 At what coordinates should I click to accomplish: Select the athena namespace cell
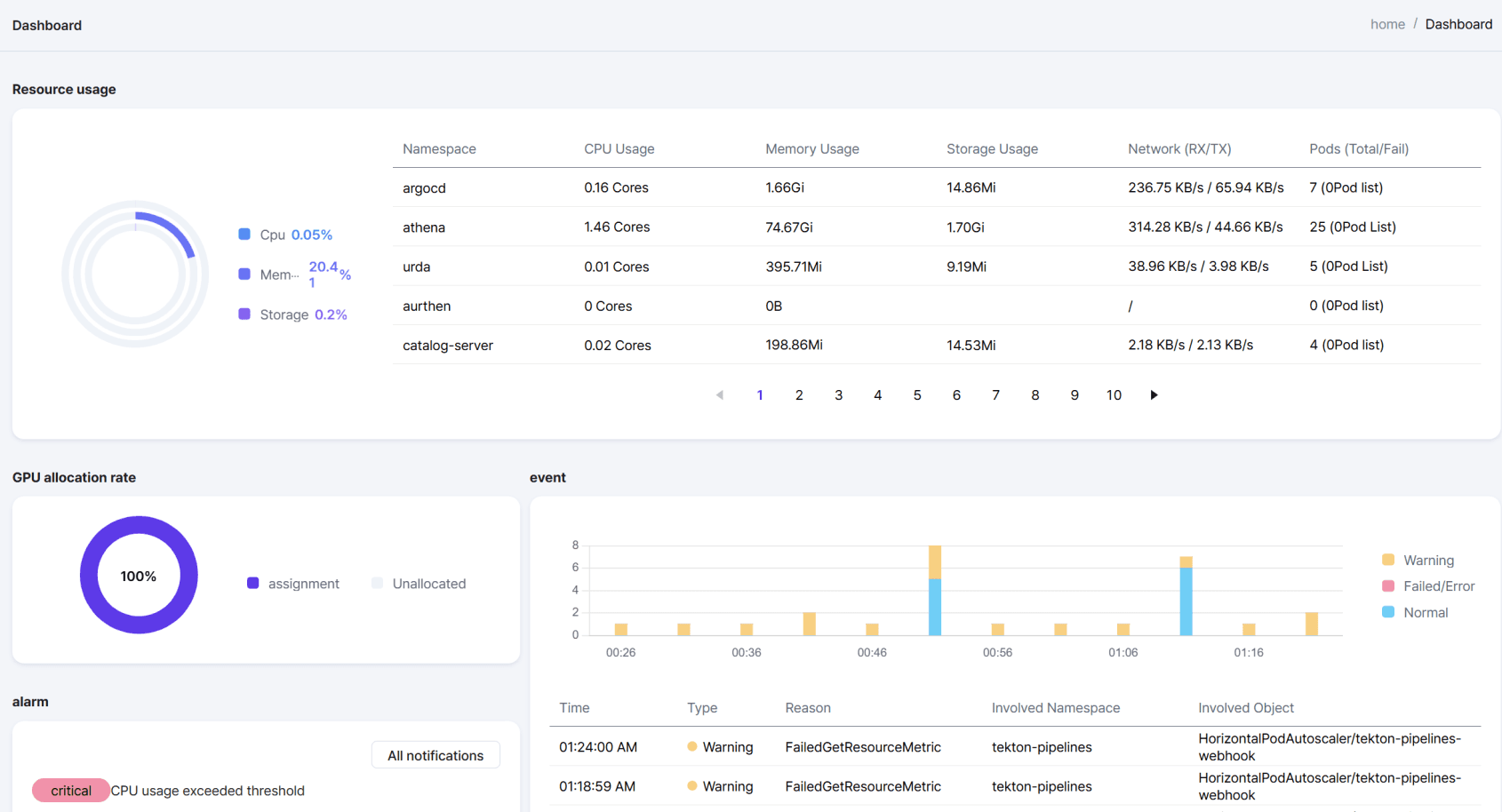click(424, 227)
